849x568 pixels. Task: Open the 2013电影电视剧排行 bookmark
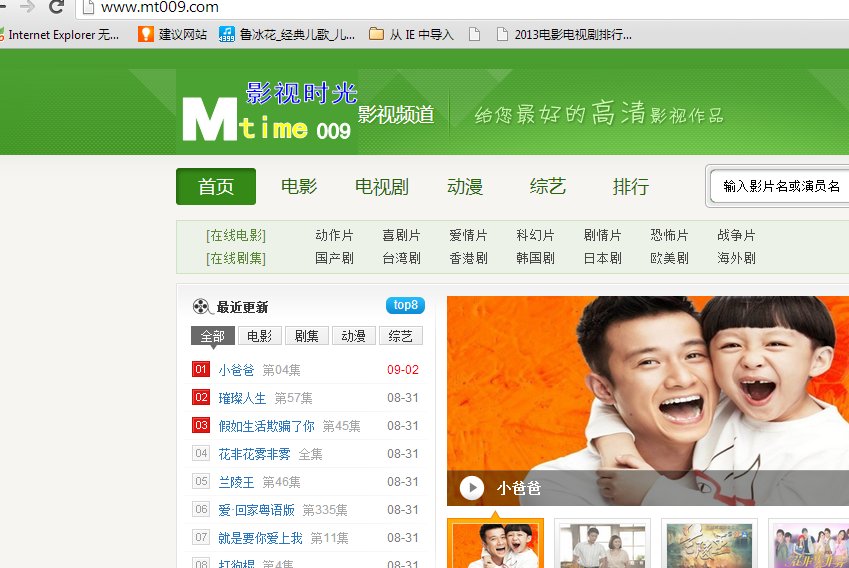(x=564, y=35)
